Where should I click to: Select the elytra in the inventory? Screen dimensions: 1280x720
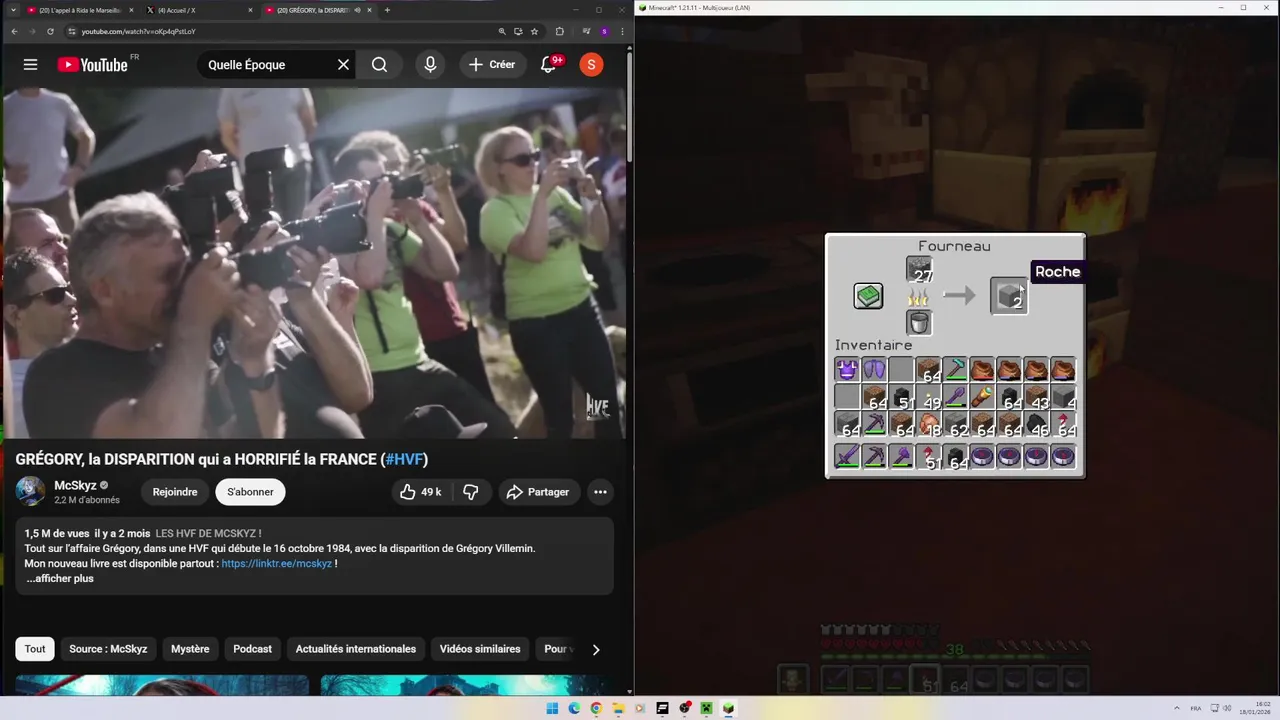click(x=874, y=370)
